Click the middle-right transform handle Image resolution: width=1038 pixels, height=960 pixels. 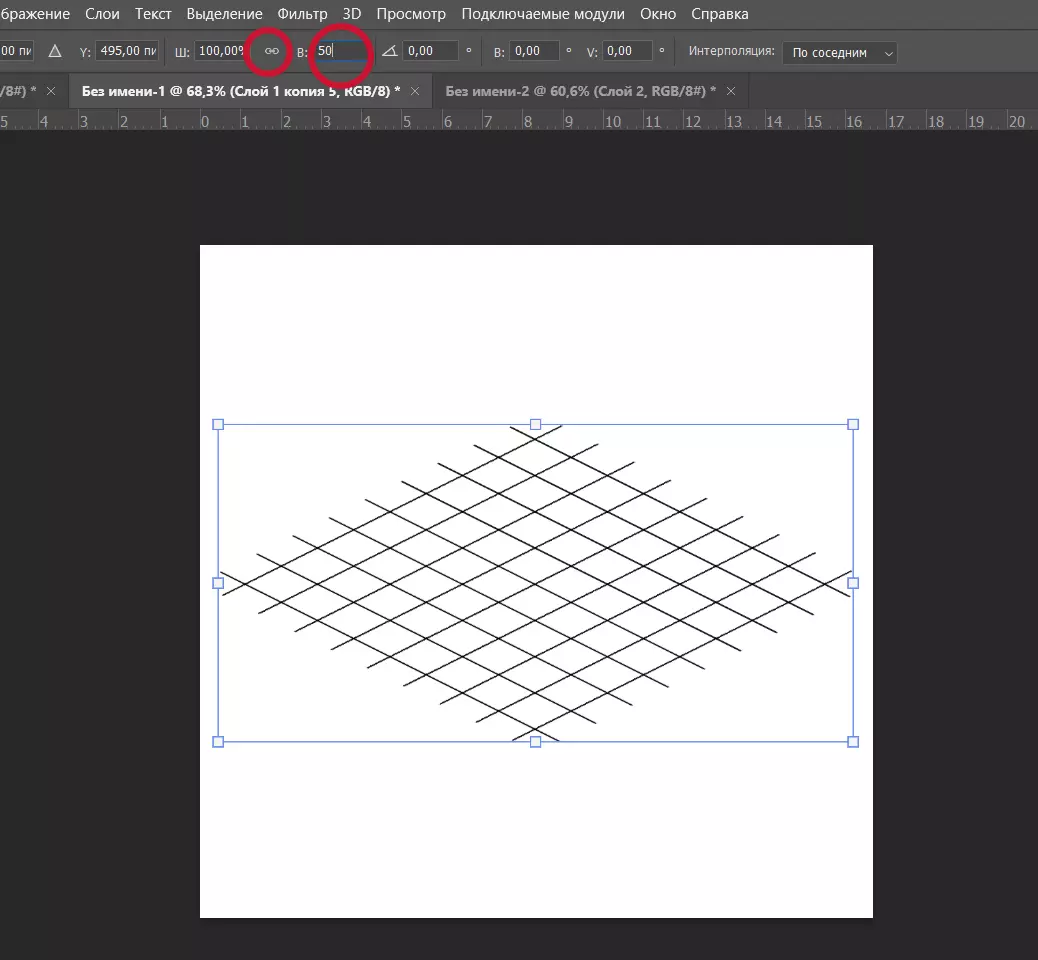point(853,583)
